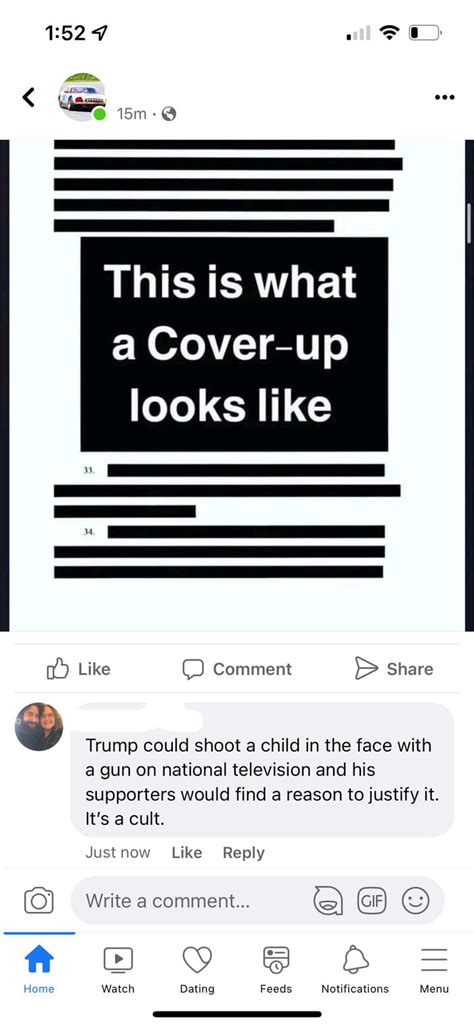Like the post with thumbs-up button
This screenshot has width=474, height=1027.
click(79, 669)
